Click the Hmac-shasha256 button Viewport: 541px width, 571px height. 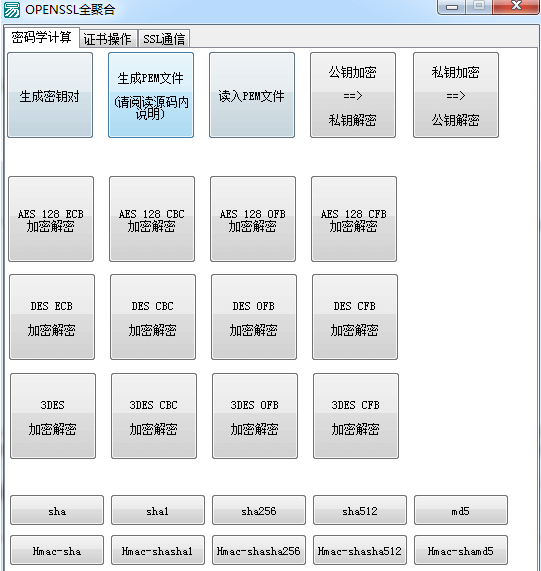(259, 550)
